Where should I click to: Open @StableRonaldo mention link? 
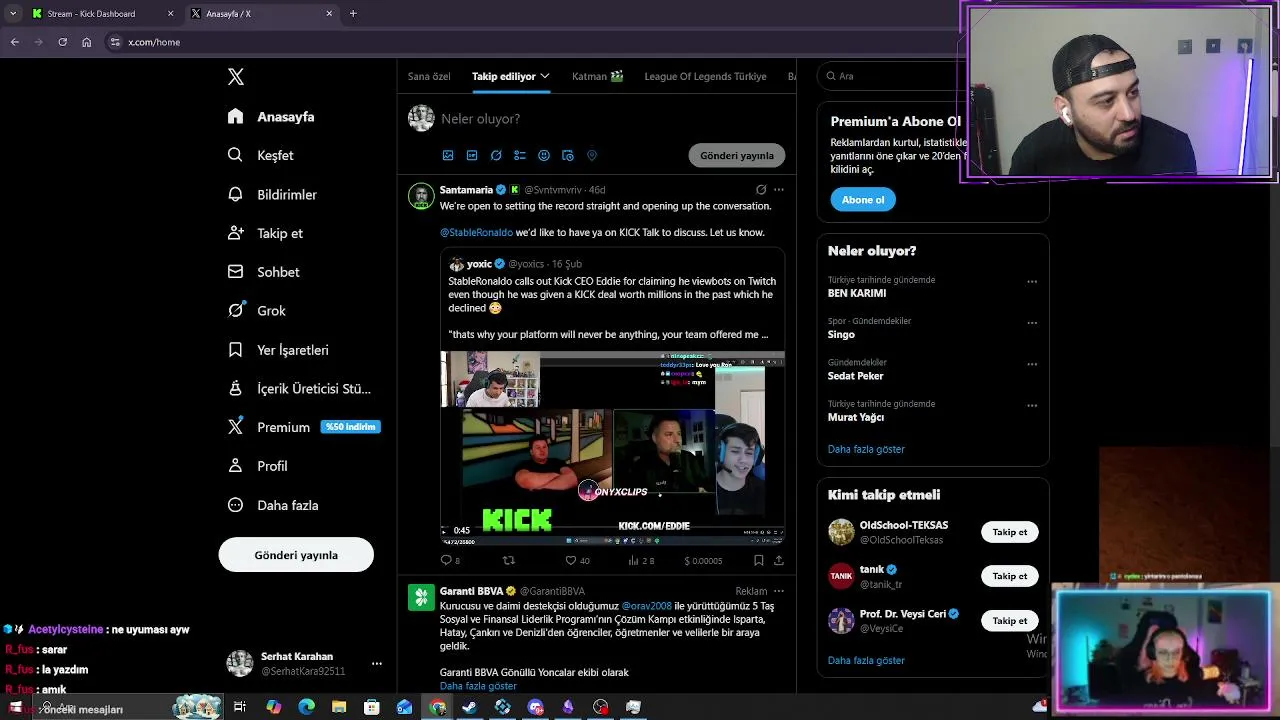pos(476,233)
